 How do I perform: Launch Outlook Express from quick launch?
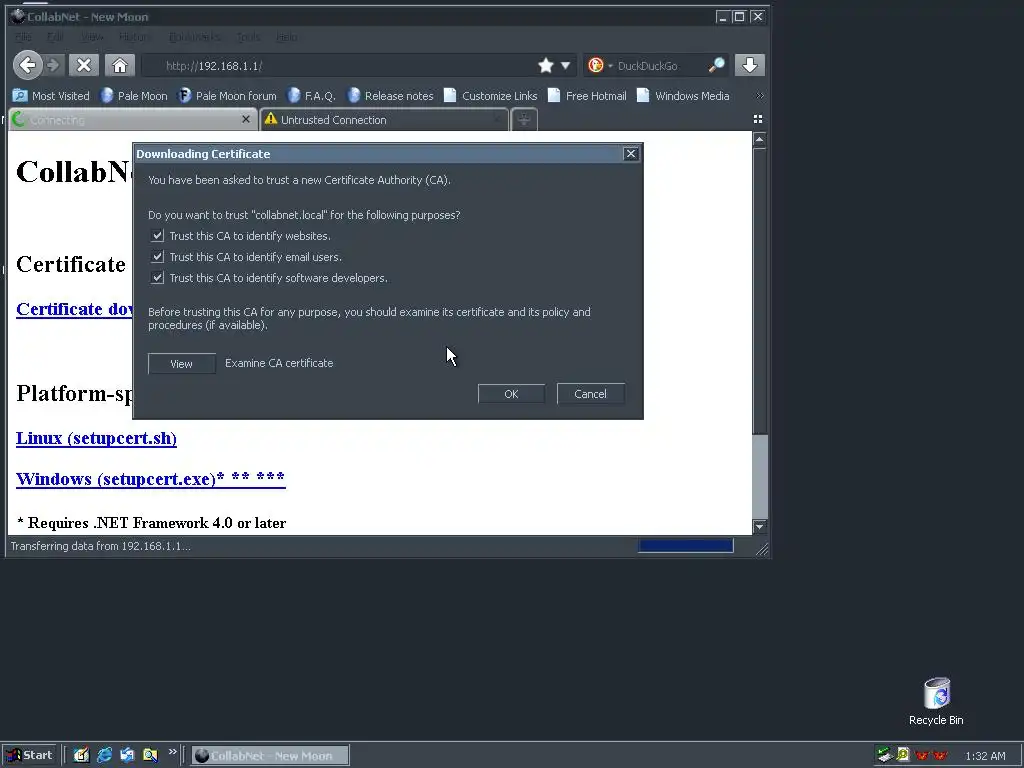coord(127,755)
